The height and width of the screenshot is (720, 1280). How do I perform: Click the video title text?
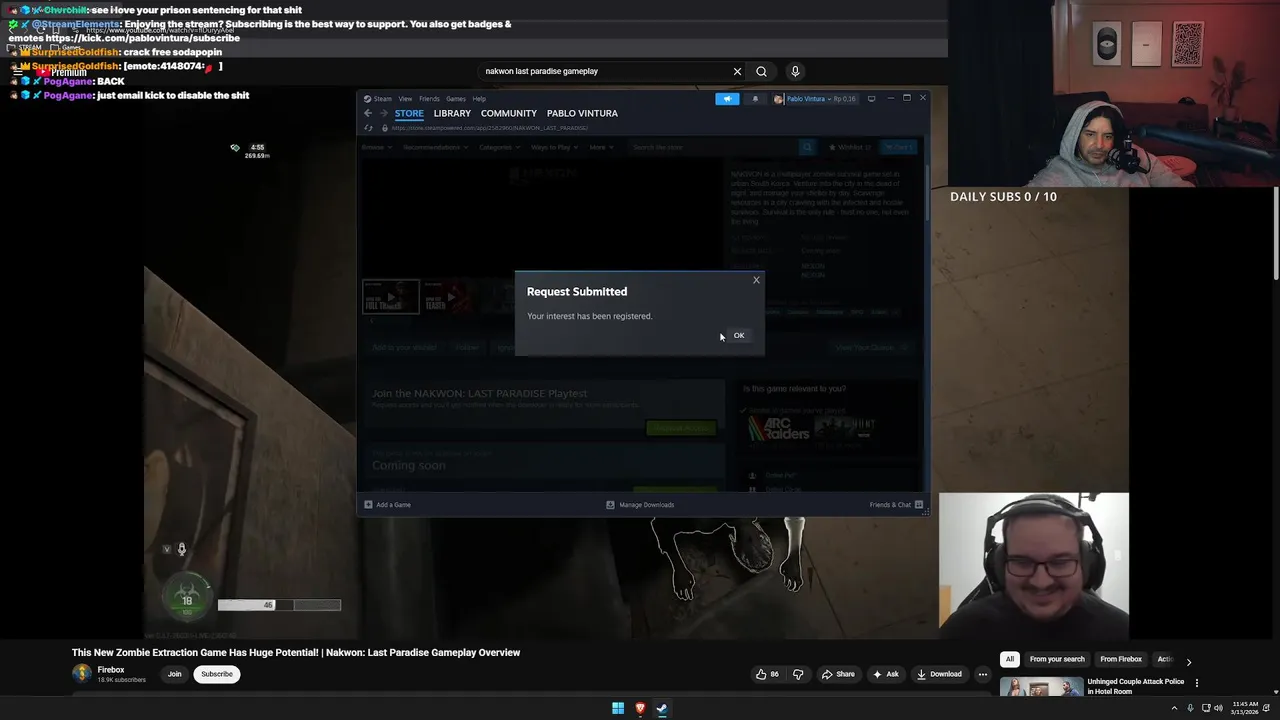[296, 653]
